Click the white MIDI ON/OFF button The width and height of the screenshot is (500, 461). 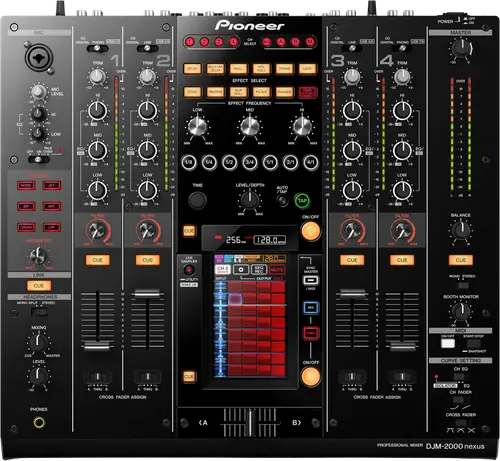[448, 343]
